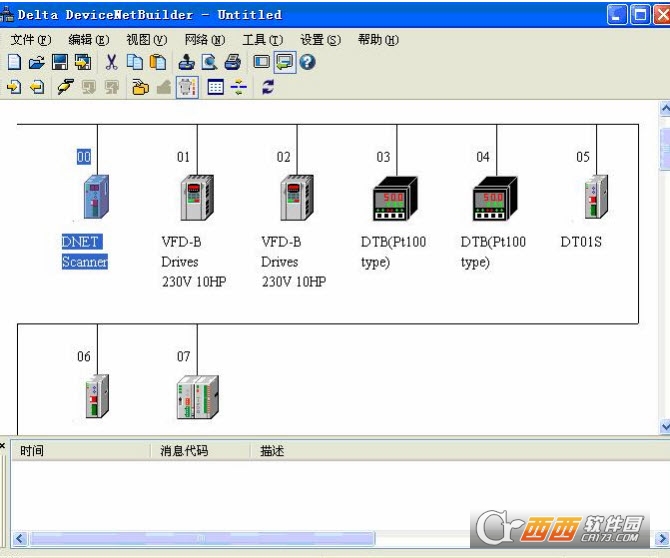
Task: Open a file using the folder icon
Action: click(37, 62)
